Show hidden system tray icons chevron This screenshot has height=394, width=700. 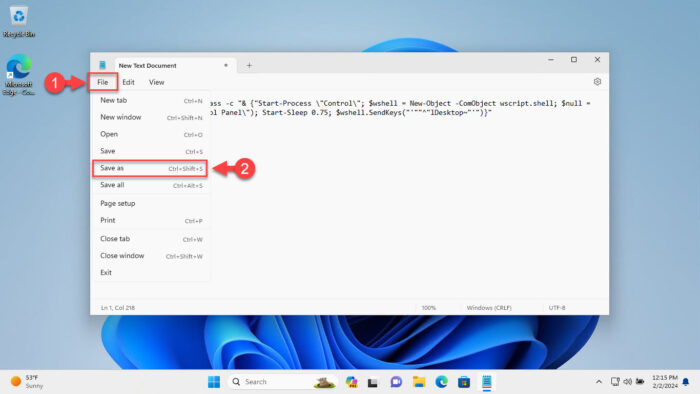pos(599,382)
